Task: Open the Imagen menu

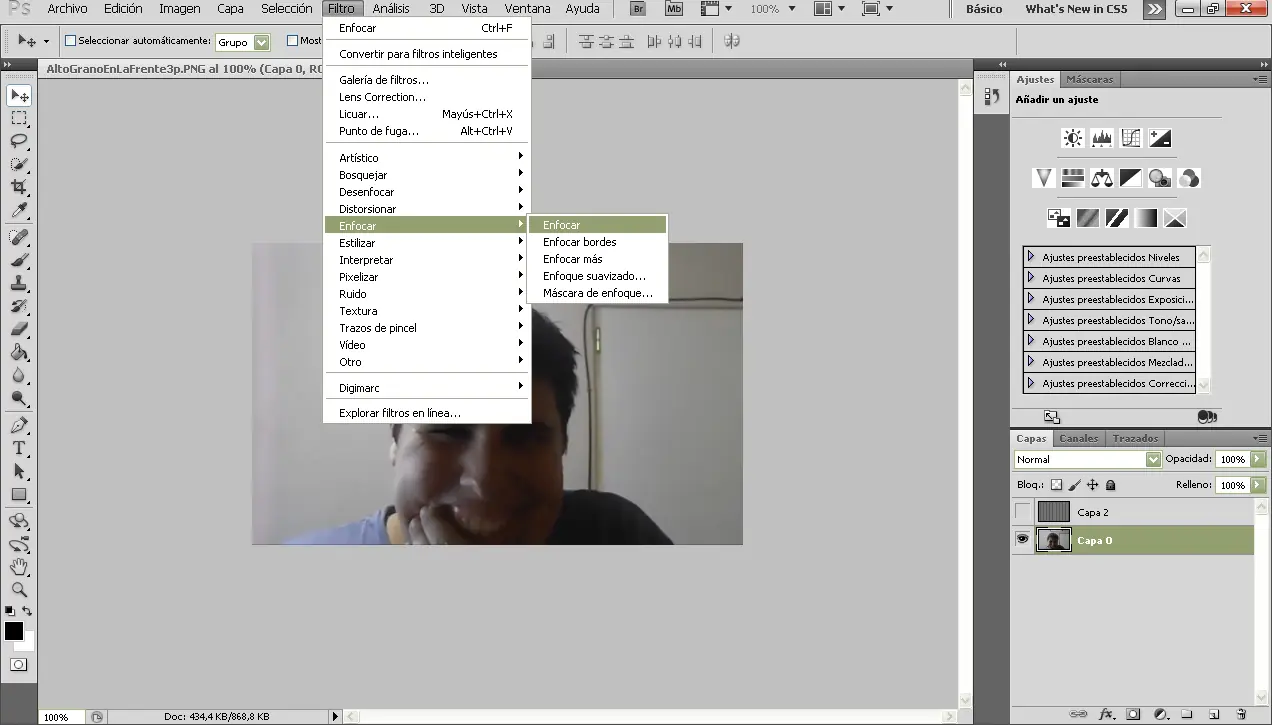Action: [x=179, y=9]
